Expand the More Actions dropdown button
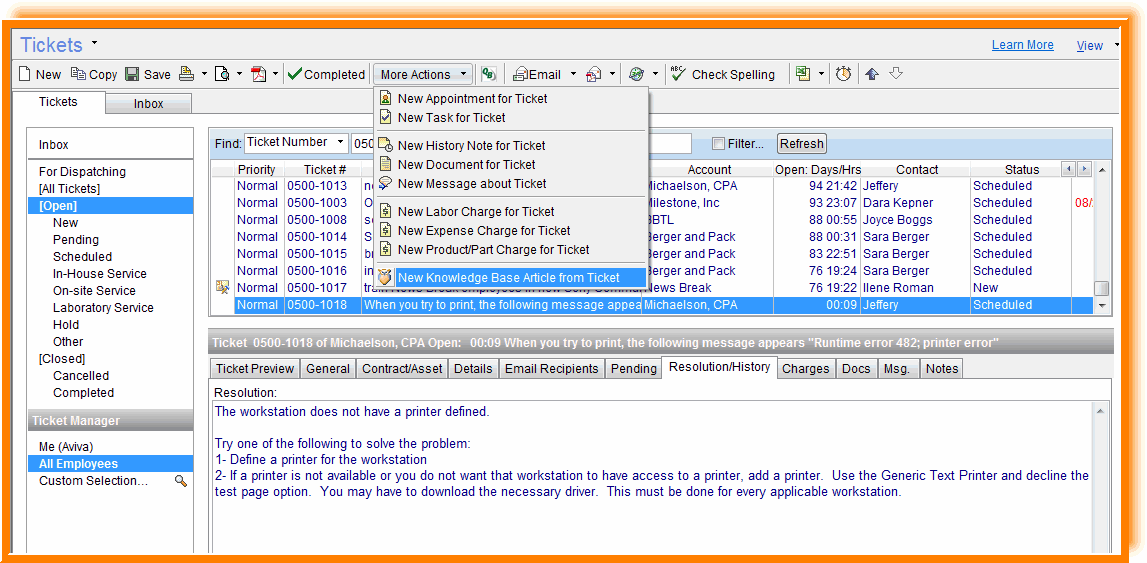Screen dimensions: 1147x563 click(422, 74)
